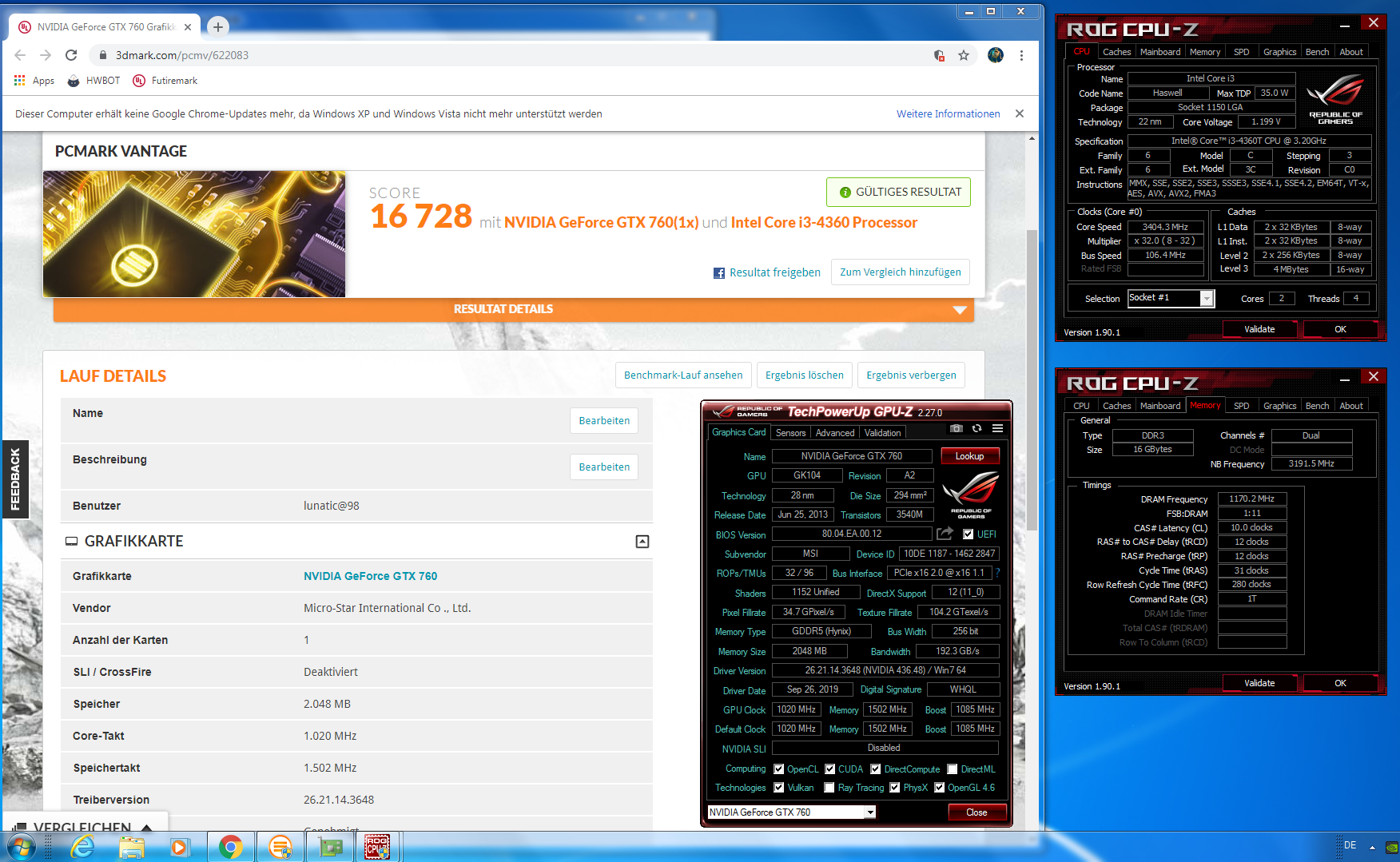Click Benchmark-Lauf ansehen button
Viewport: 1400px width, 862px height.
(x=683, y=375)
